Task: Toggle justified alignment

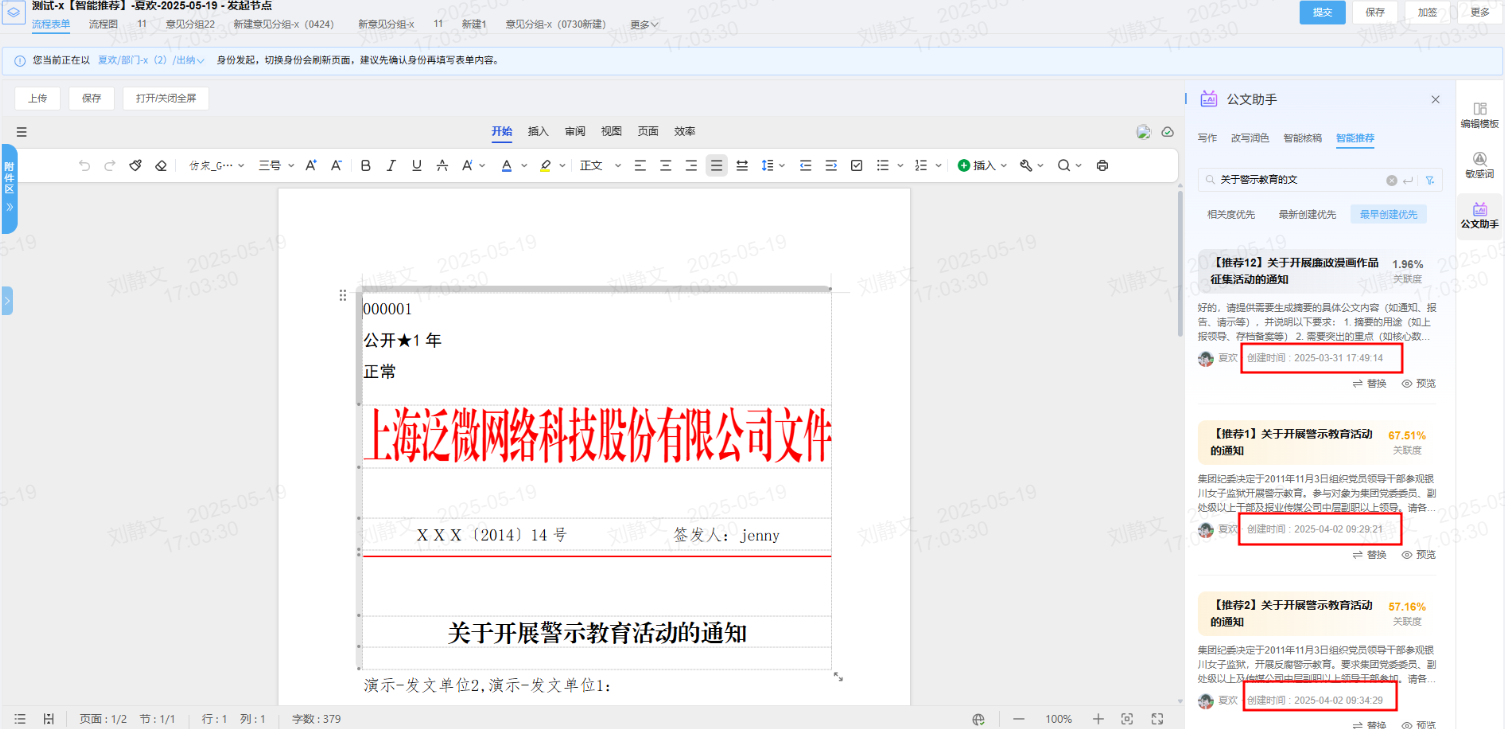Action: pos(716,166)
